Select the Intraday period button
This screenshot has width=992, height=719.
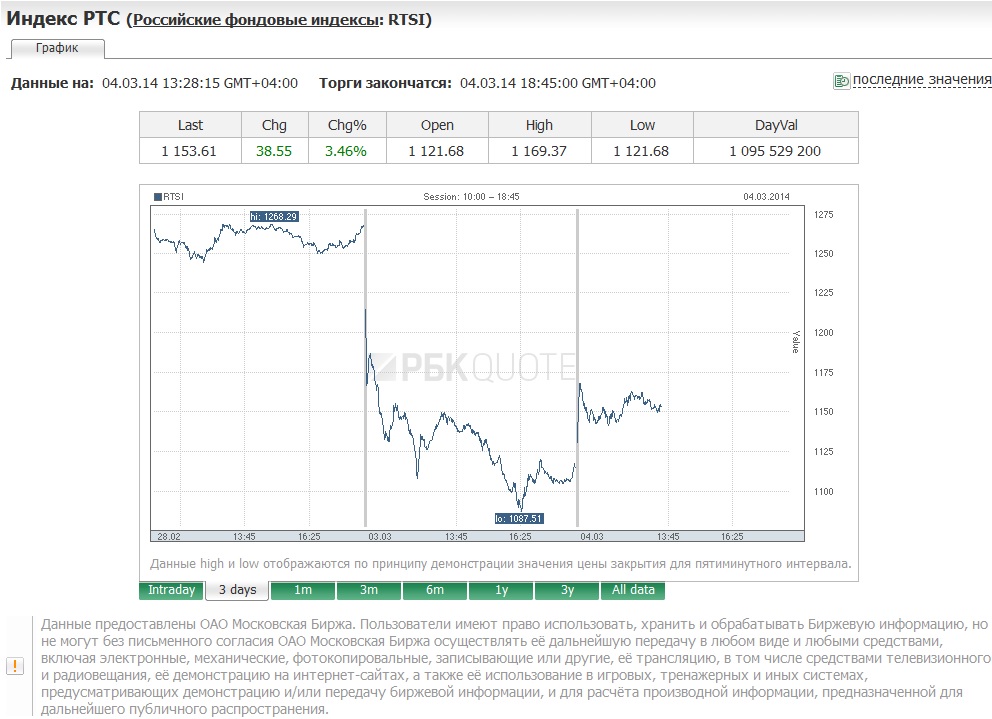pyautogui.click(x=171, y=590)
